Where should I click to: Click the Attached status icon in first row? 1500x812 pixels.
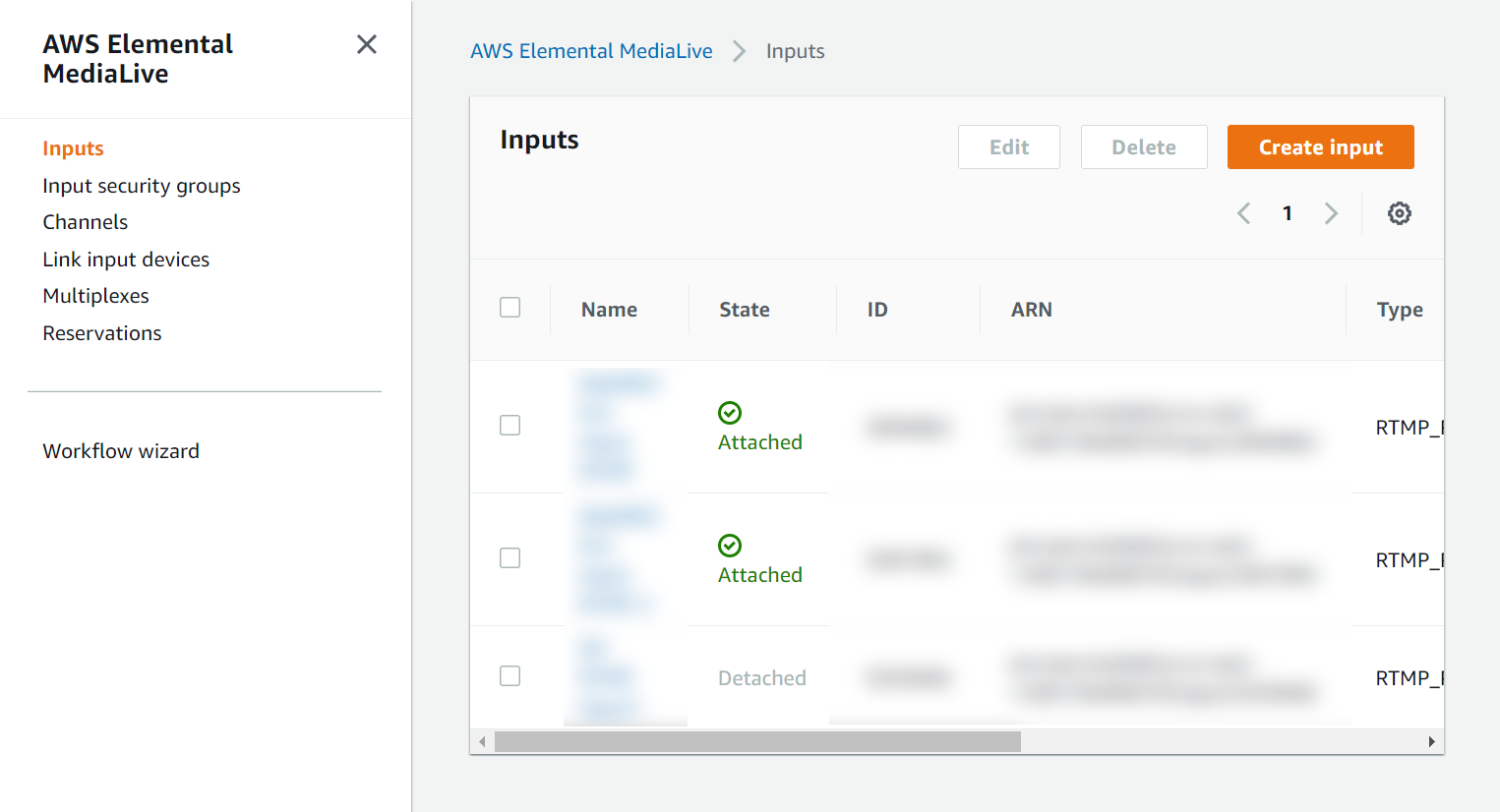point(730,413)
